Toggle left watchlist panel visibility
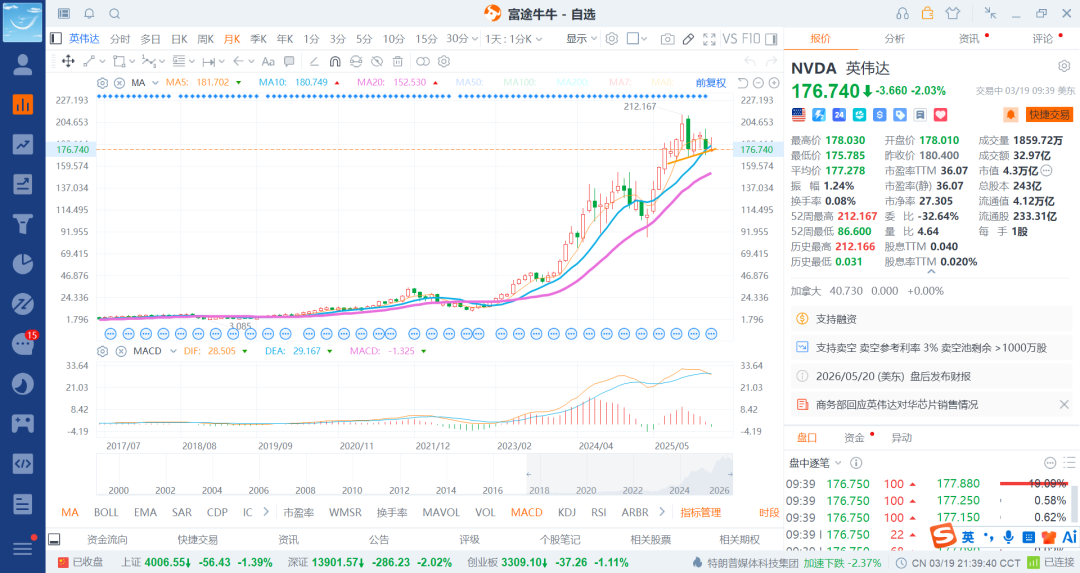Image resolution: width=1080 pixels, height=573 pixels. (x=56, y=39)
